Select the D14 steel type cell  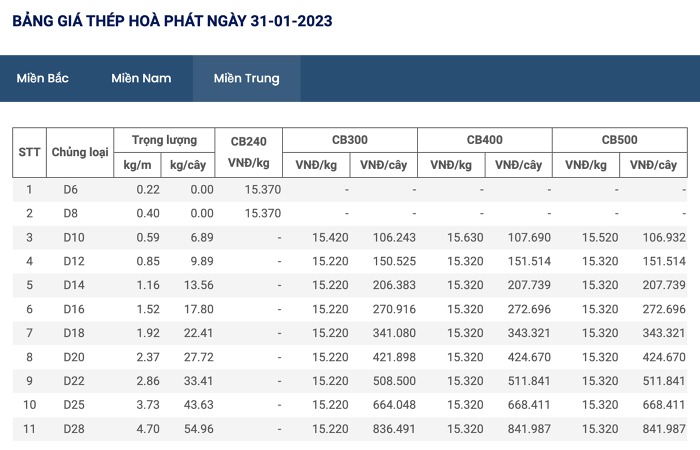pos(74,285)
